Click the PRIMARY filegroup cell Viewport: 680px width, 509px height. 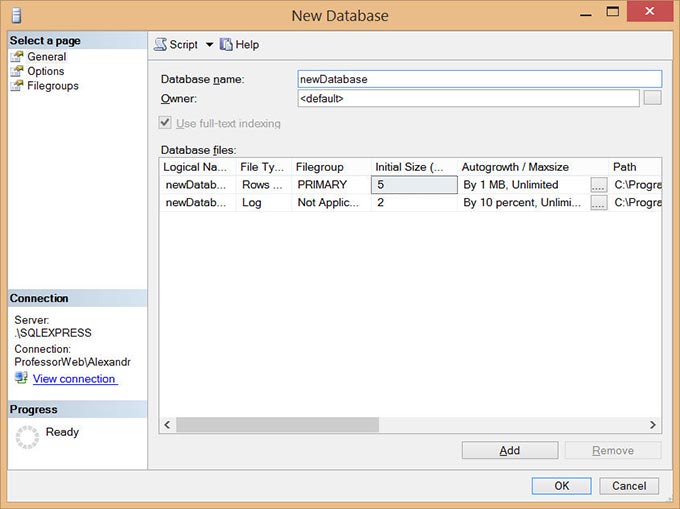[x=331, y=185]
